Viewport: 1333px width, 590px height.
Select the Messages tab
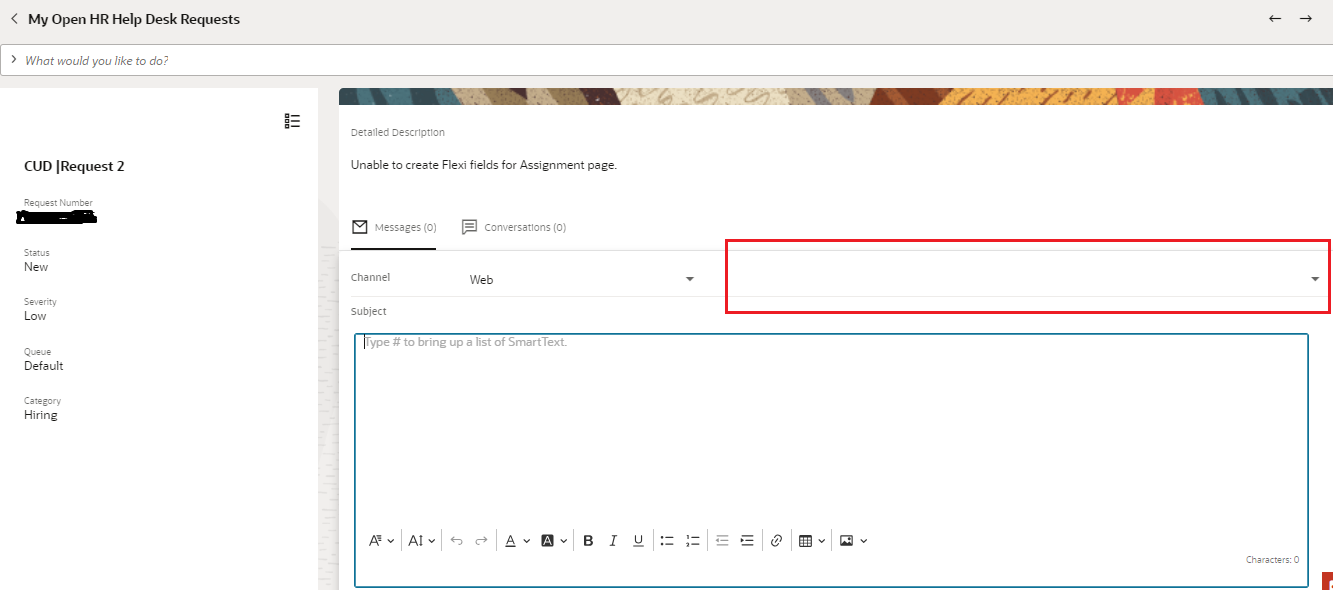394,227
